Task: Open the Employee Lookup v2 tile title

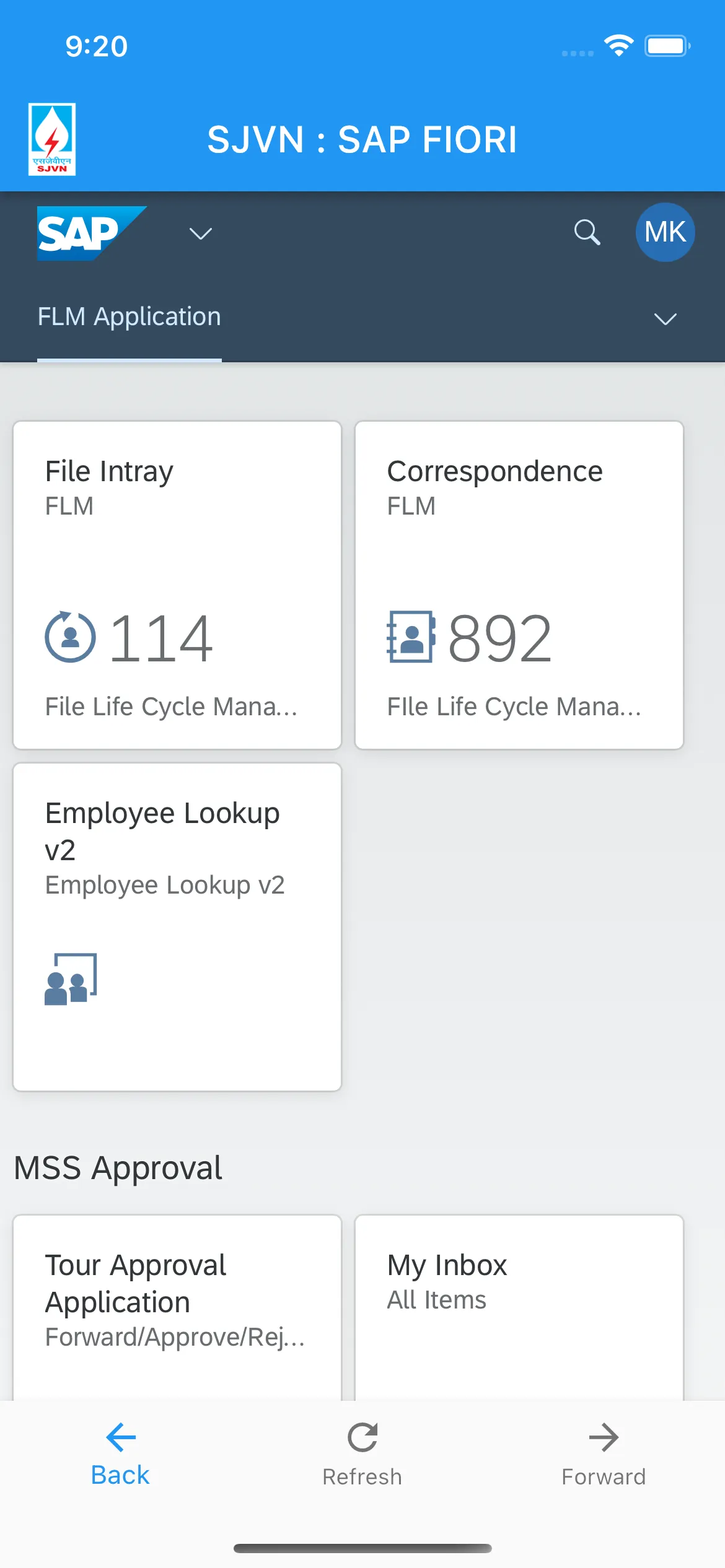Action: (x=162, y=831)
